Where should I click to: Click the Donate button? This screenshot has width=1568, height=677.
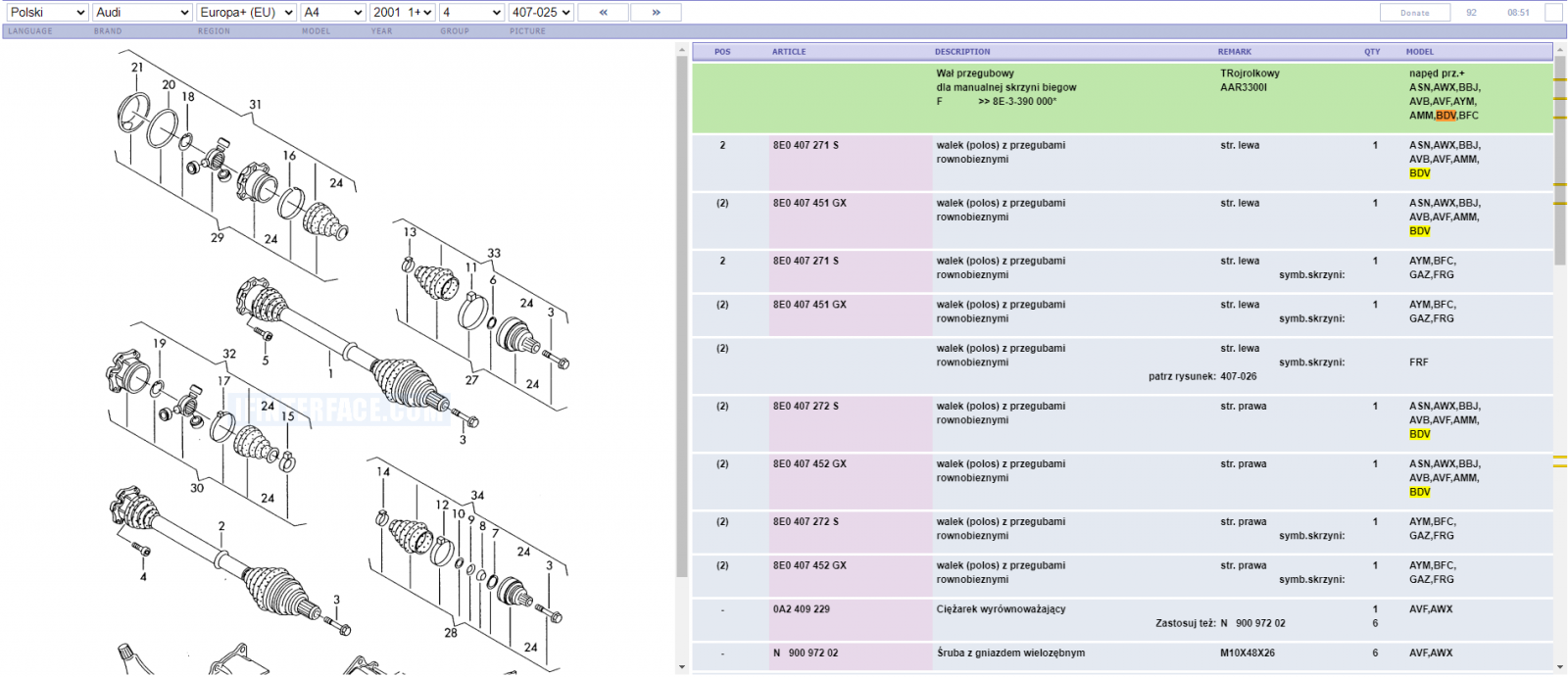click(x=1414, y=13)
